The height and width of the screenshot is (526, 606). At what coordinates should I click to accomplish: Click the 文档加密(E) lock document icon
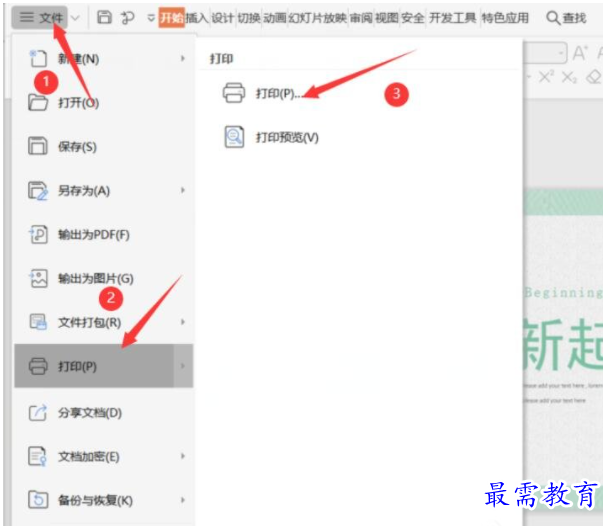[x=37, y=456]
